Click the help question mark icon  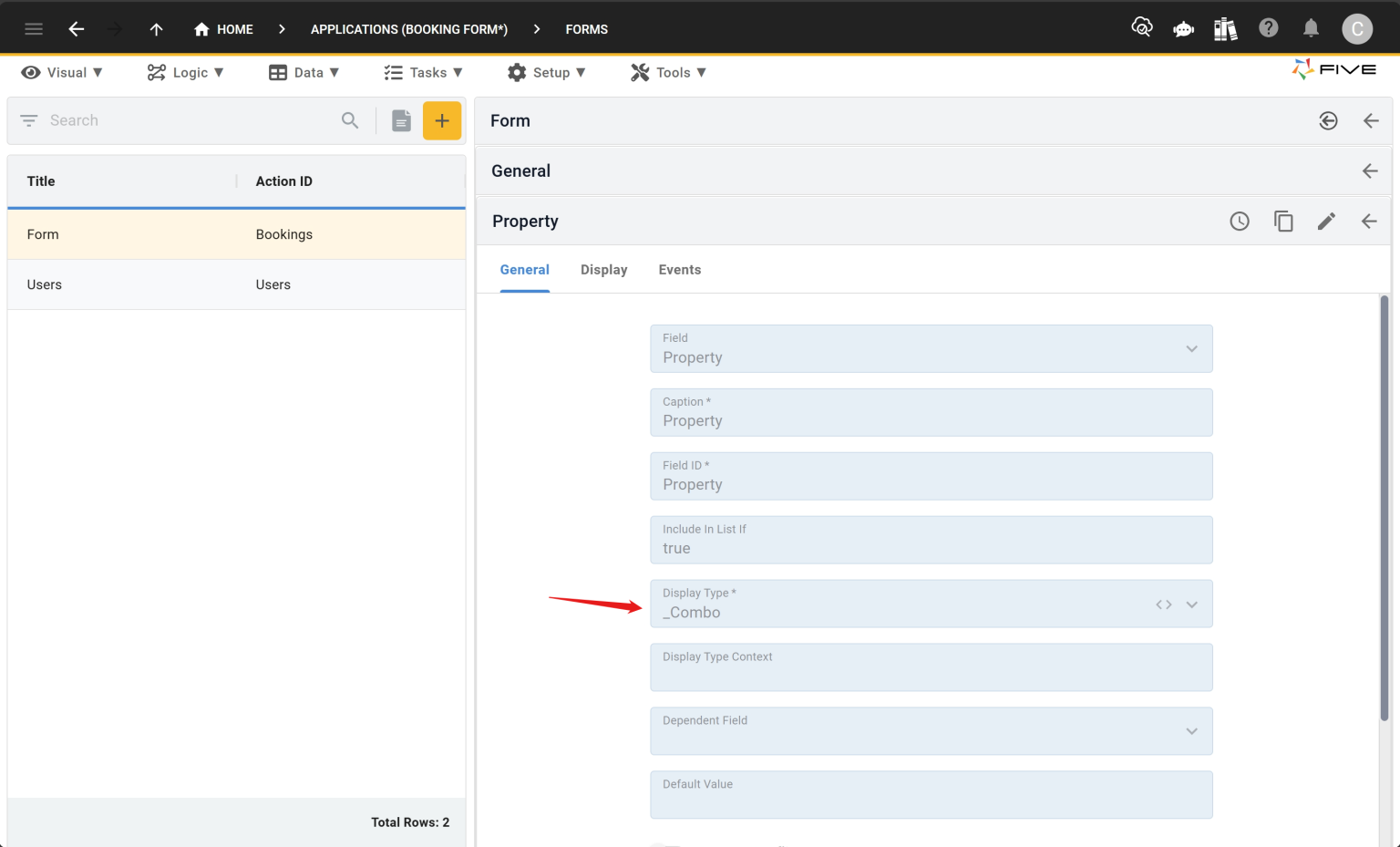1268,28
